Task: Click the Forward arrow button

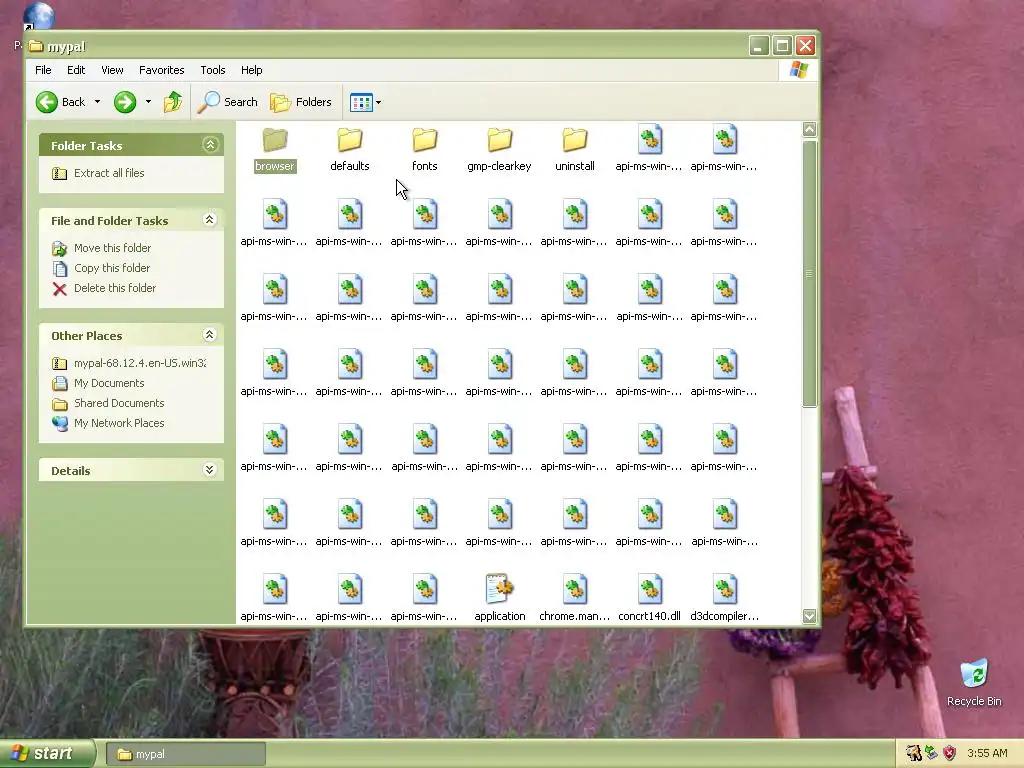Action: [x=125, y=102]
